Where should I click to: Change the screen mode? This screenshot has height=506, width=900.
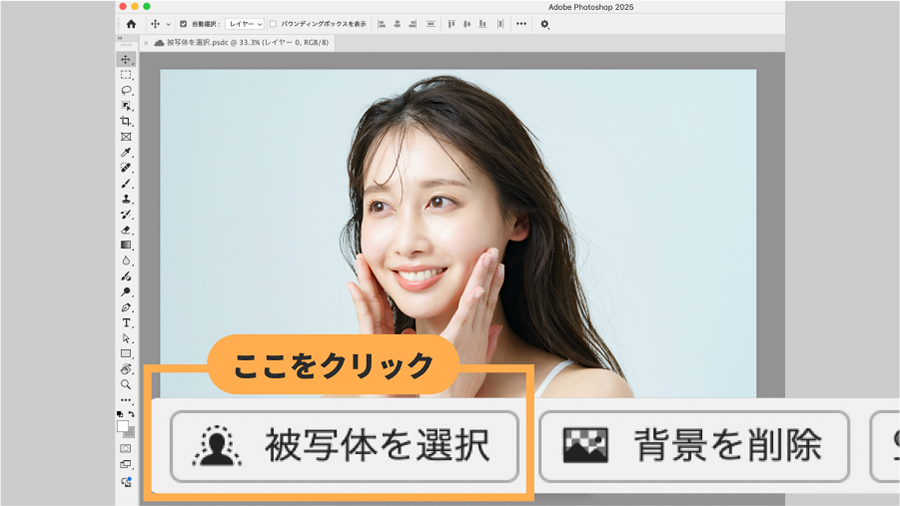click(126, 464)
